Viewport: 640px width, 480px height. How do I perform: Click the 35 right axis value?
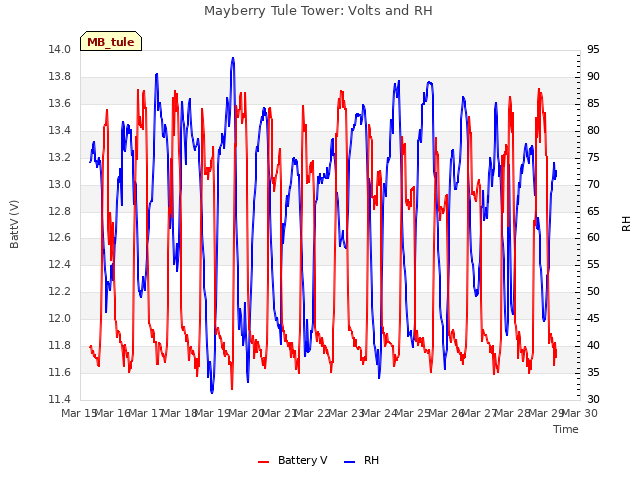pyautogui.click(x=593, y=372)
